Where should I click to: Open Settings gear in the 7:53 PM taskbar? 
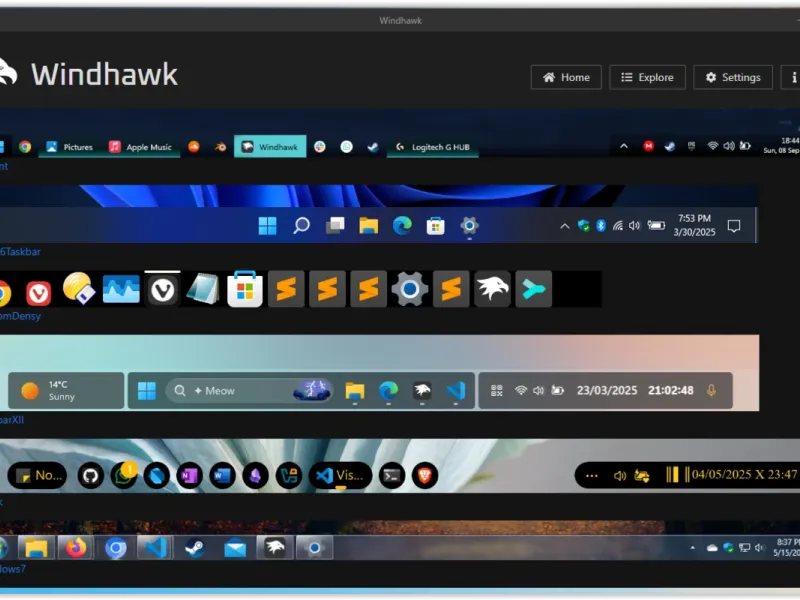click(x=469, y=226)
